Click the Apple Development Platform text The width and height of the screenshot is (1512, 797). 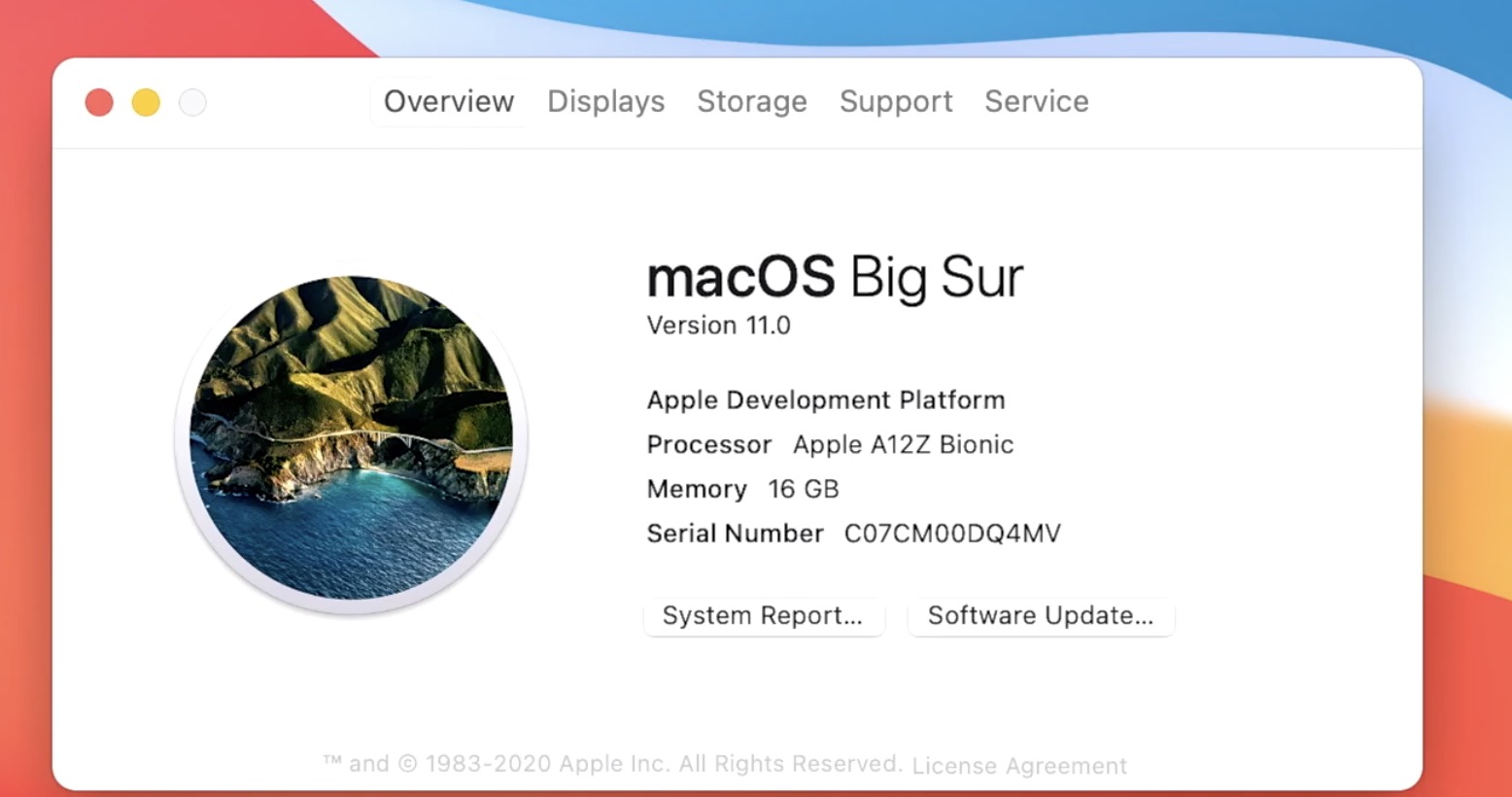[x=826, y=400]
